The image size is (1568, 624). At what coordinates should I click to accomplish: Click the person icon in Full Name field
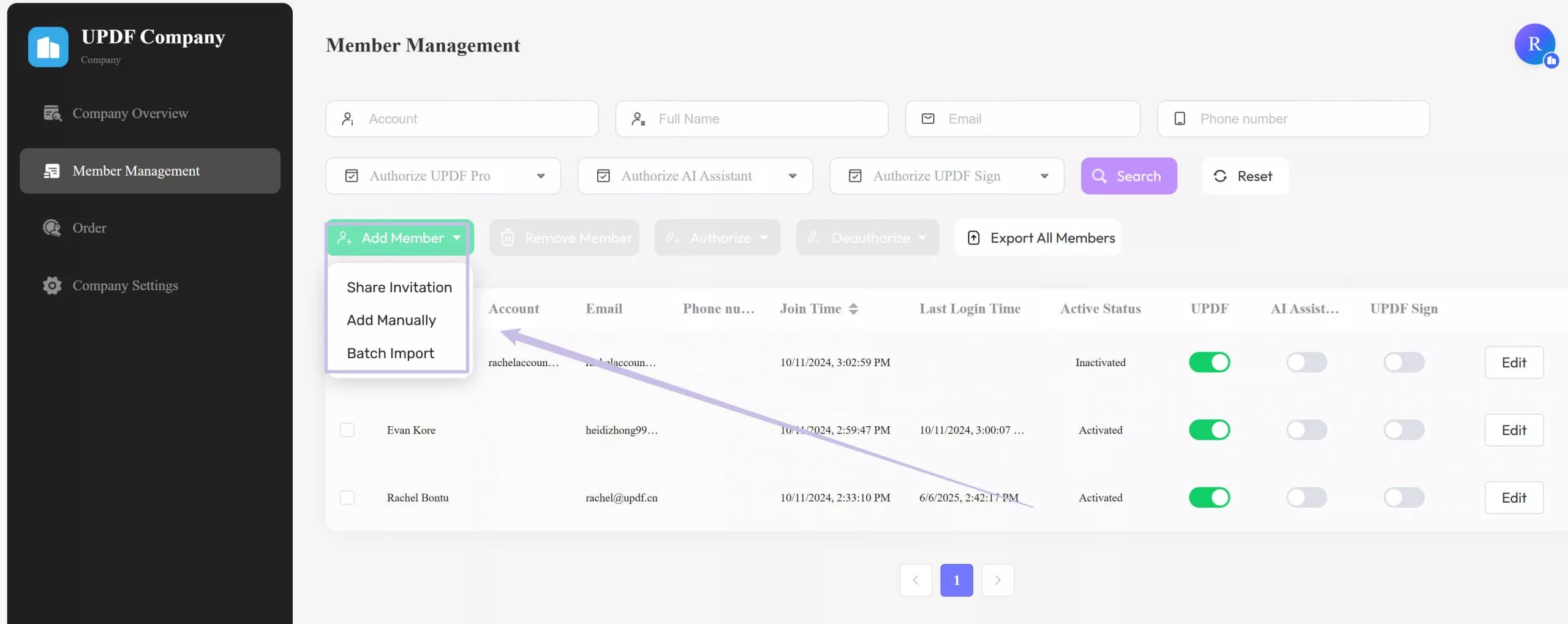point(638,119)
